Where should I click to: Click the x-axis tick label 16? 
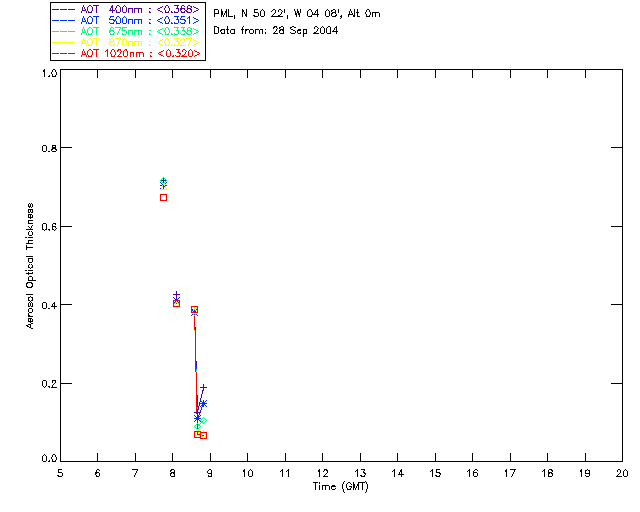click(472, 473)
